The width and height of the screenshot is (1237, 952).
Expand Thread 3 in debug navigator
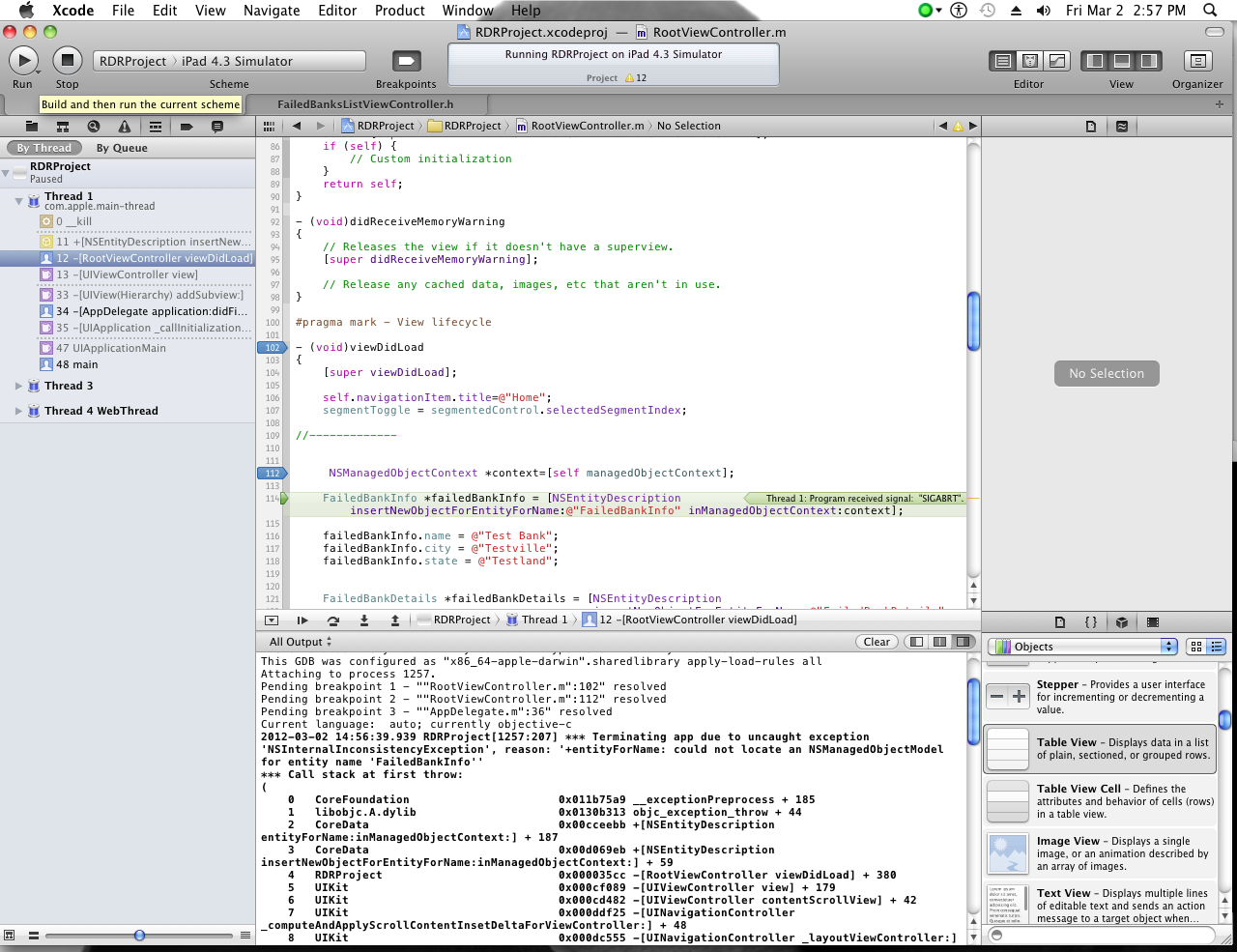tap(19, 386)
